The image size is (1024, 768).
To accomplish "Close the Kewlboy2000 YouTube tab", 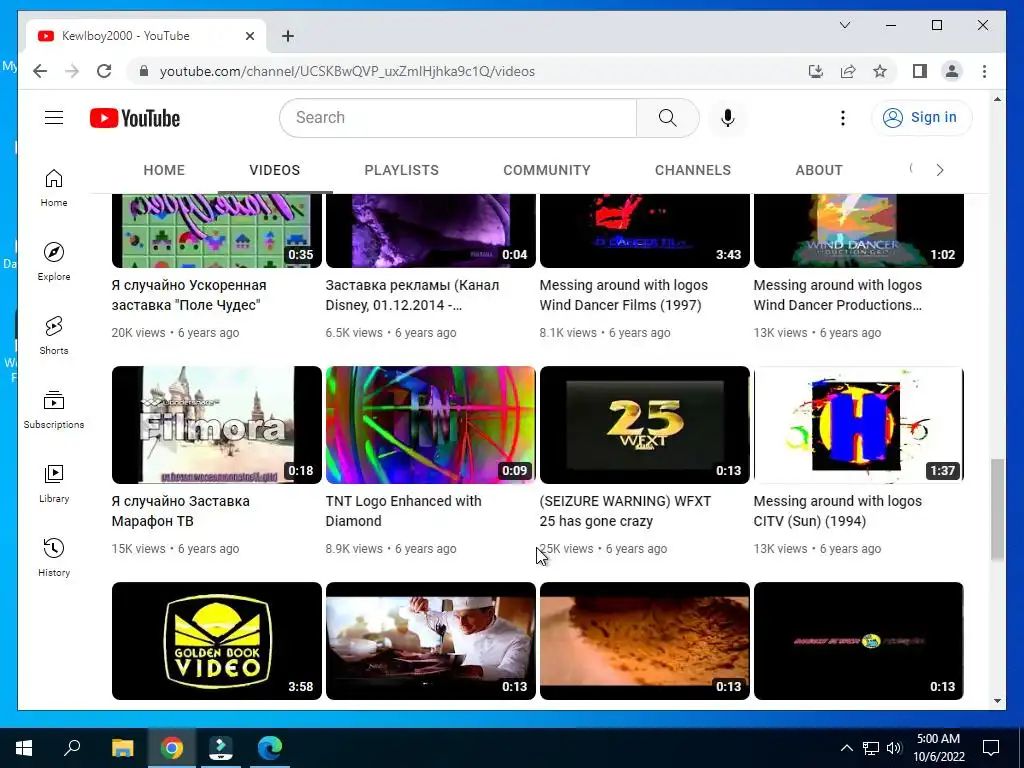I will pyautogui.click(x=249, y=36).
